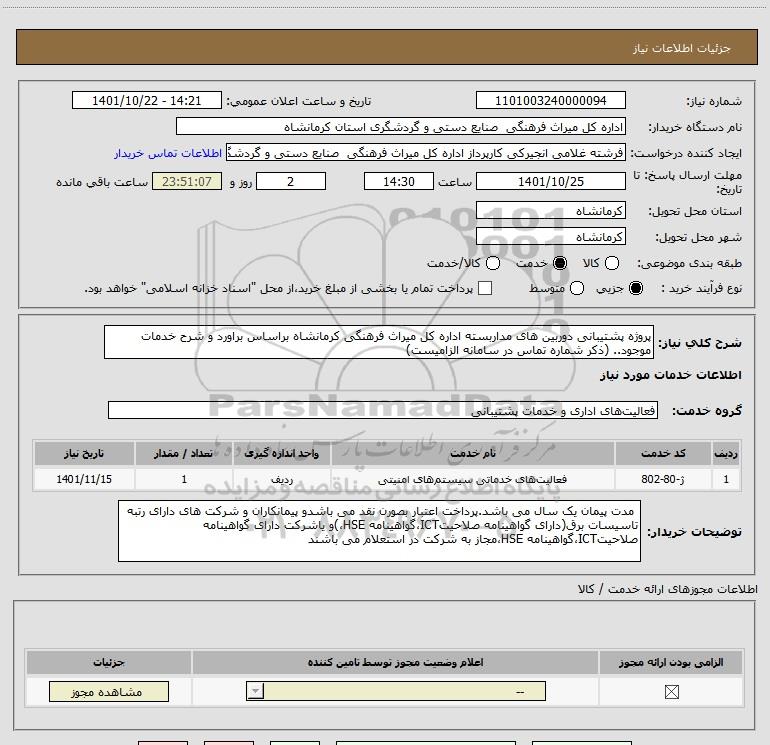
Task: Click the announcement date field 1401/10/22 - 14:21
Action: (x=147, y=100)
